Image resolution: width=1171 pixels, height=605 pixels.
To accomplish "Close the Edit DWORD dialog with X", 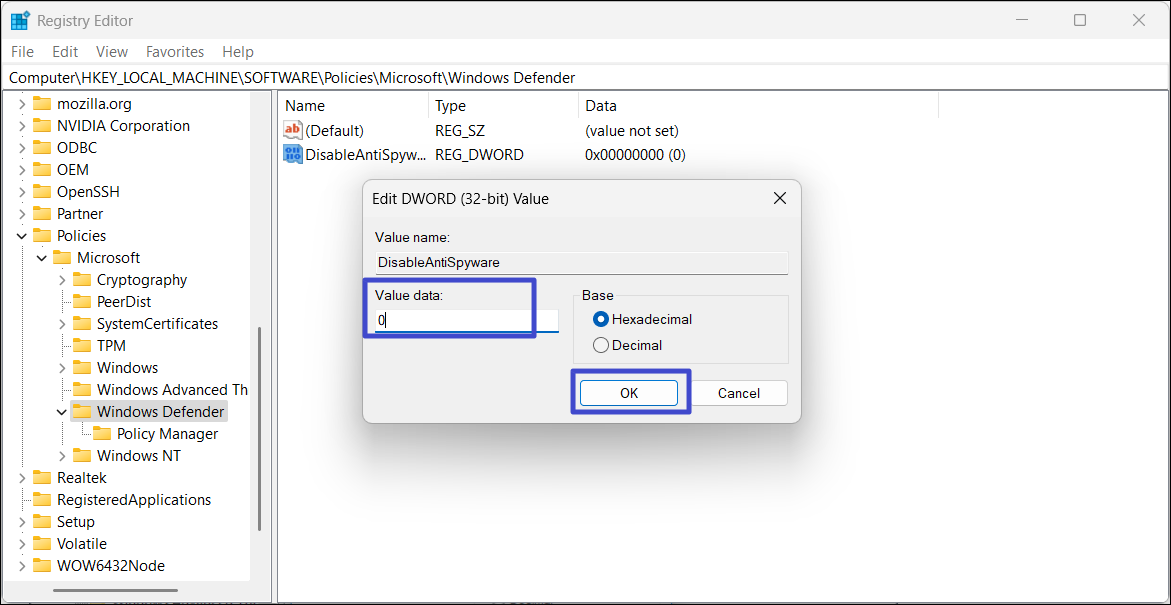I will pyautogui.click(x=779, y=199).
